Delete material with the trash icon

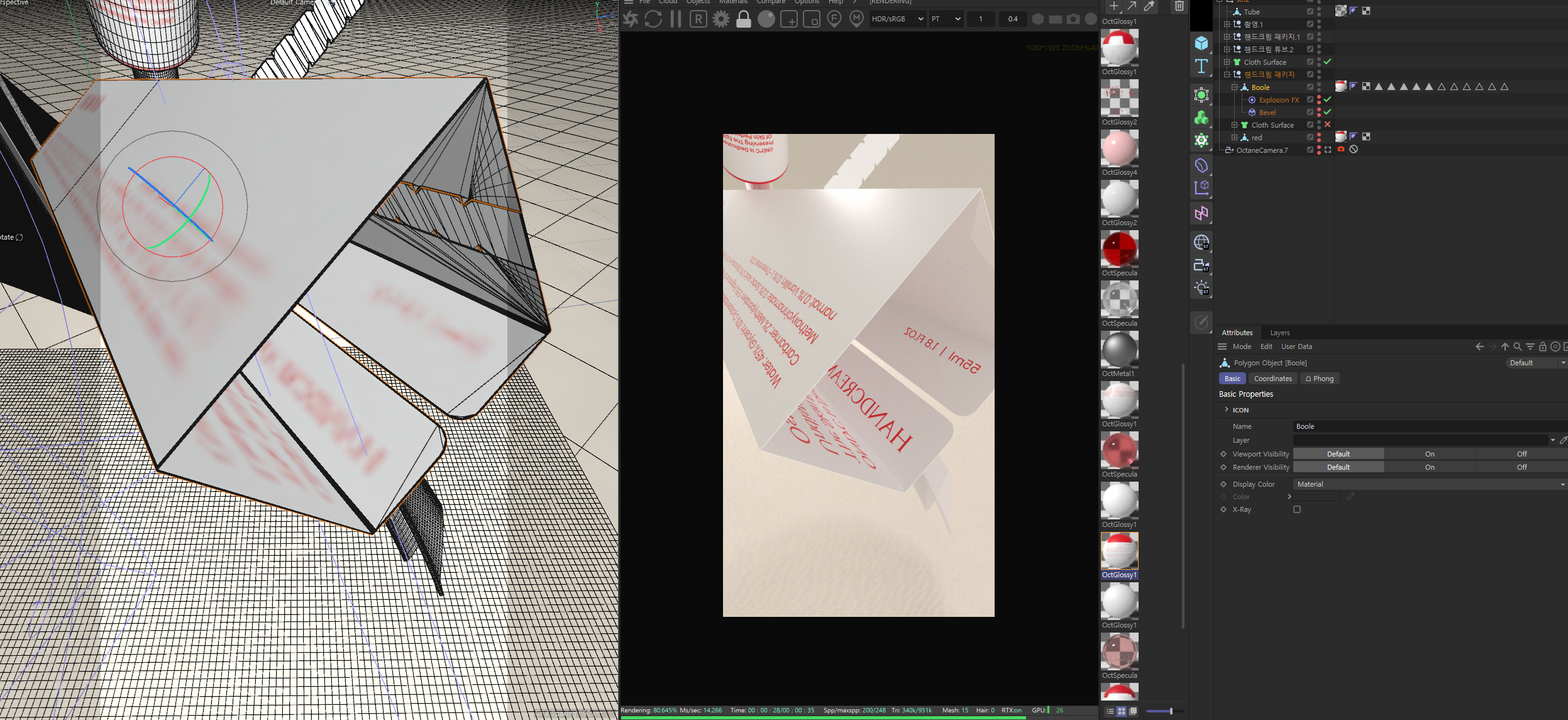(x=1179, y=6)
